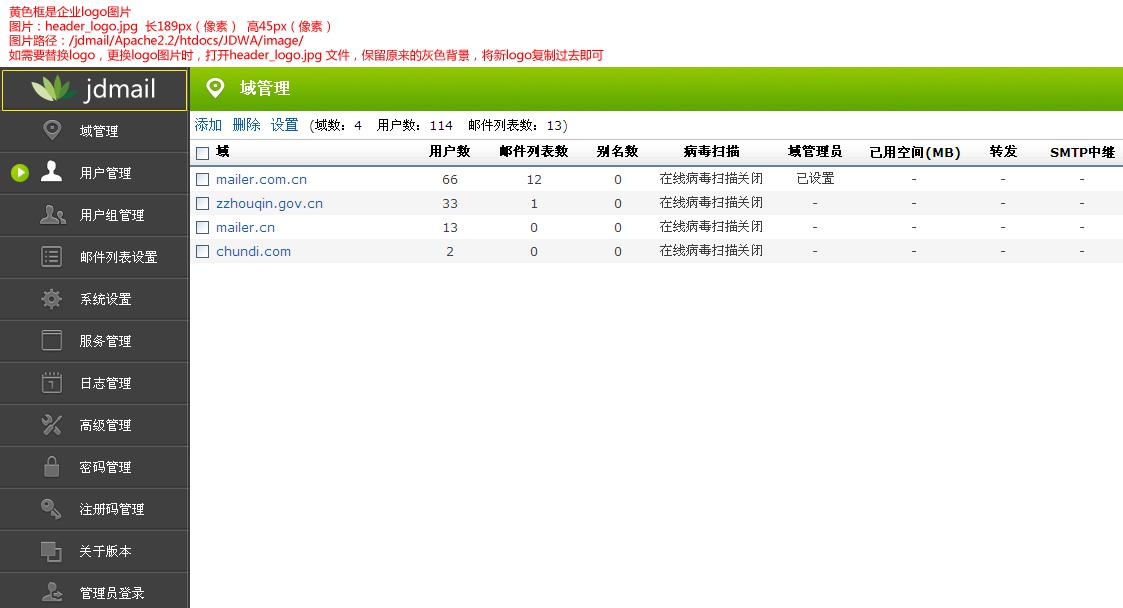Open the chundi.com domain link

click(254, 251)
